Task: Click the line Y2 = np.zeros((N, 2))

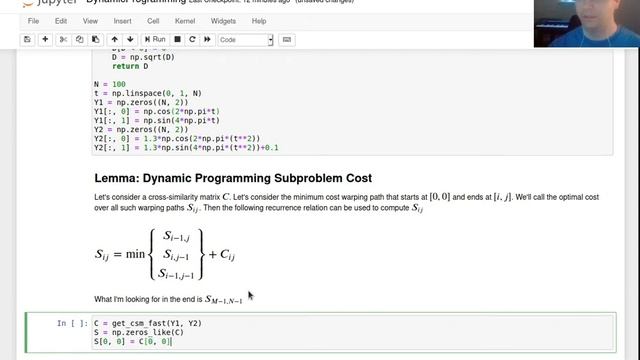Action: pos(141,129)
